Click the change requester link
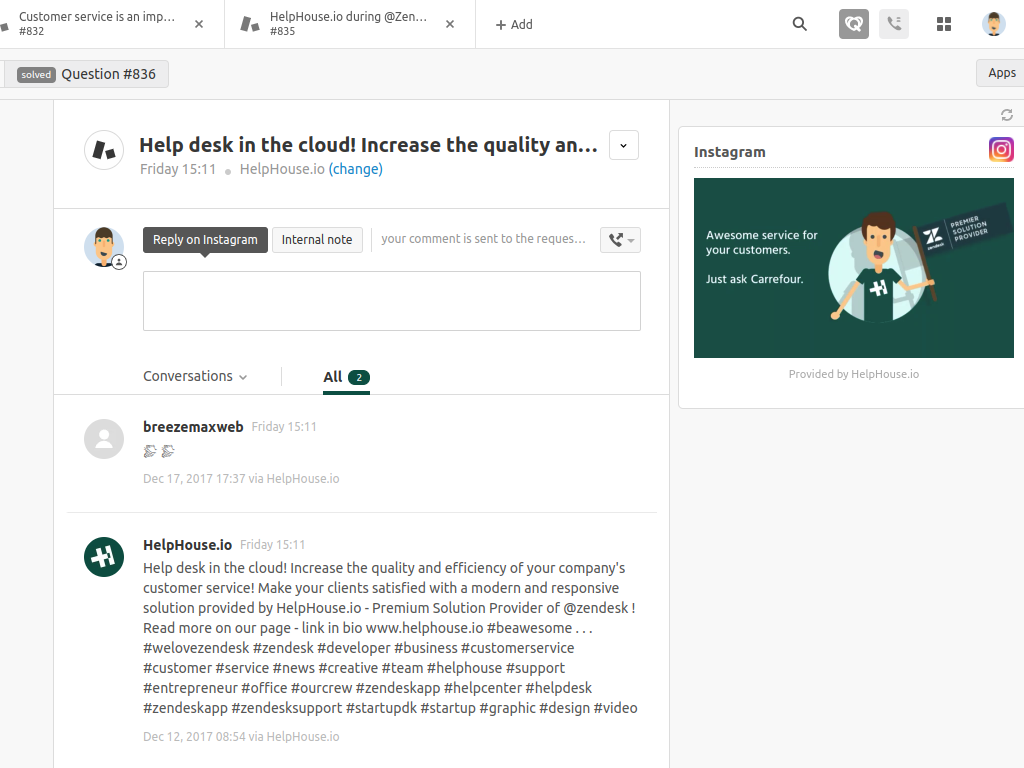 pyautogui.click(x=356, y=169)
